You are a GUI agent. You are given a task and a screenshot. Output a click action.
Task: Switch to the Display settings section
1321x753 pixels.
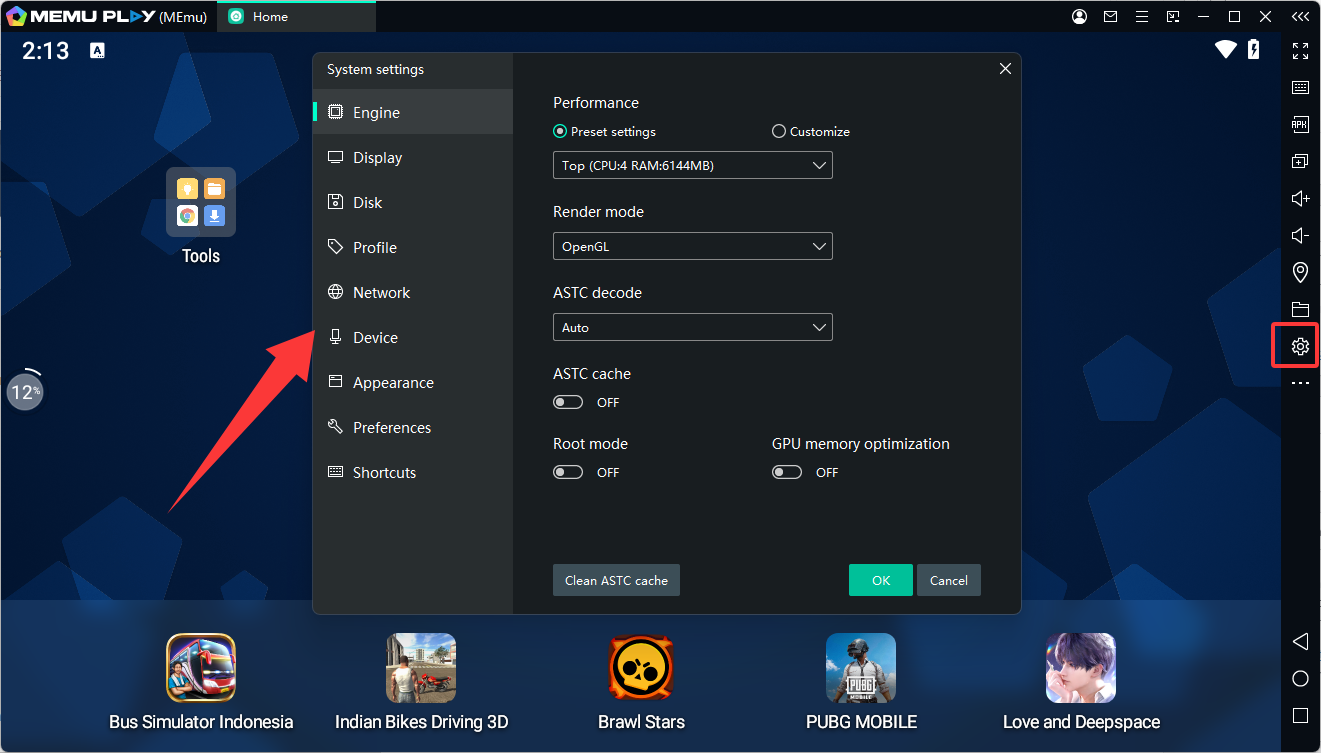377,158
